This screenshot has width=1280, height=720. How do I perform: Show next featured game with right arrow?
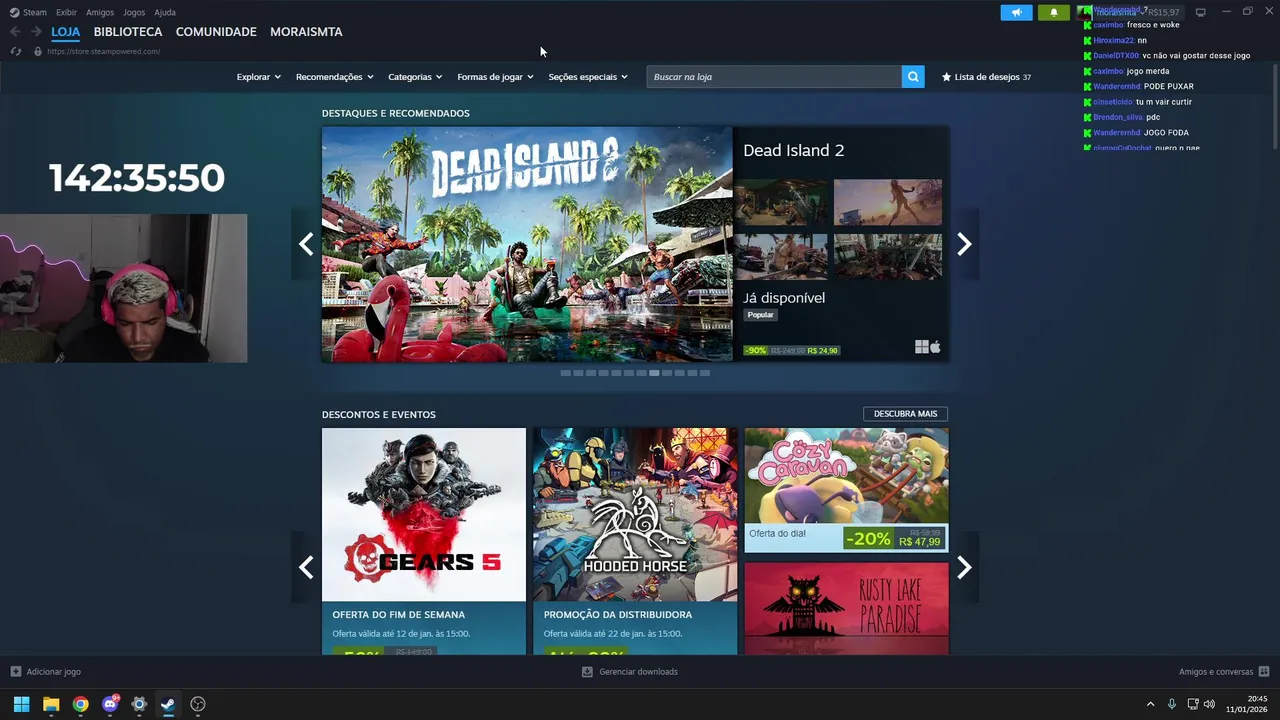(964, 244)
